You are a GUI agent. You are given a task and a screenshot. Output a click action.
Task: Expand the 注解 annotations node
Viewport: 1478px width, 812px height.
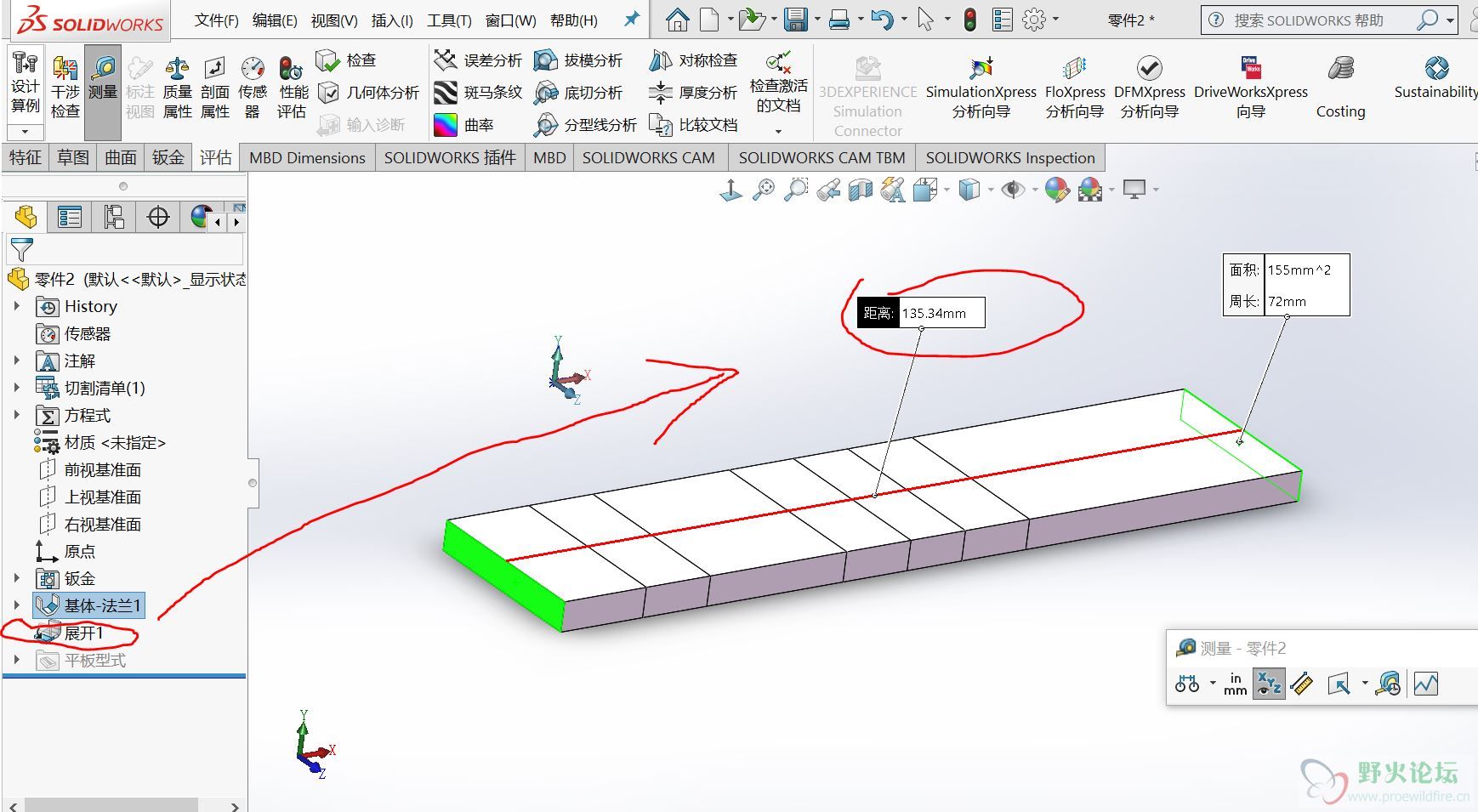tap(16, 361)
